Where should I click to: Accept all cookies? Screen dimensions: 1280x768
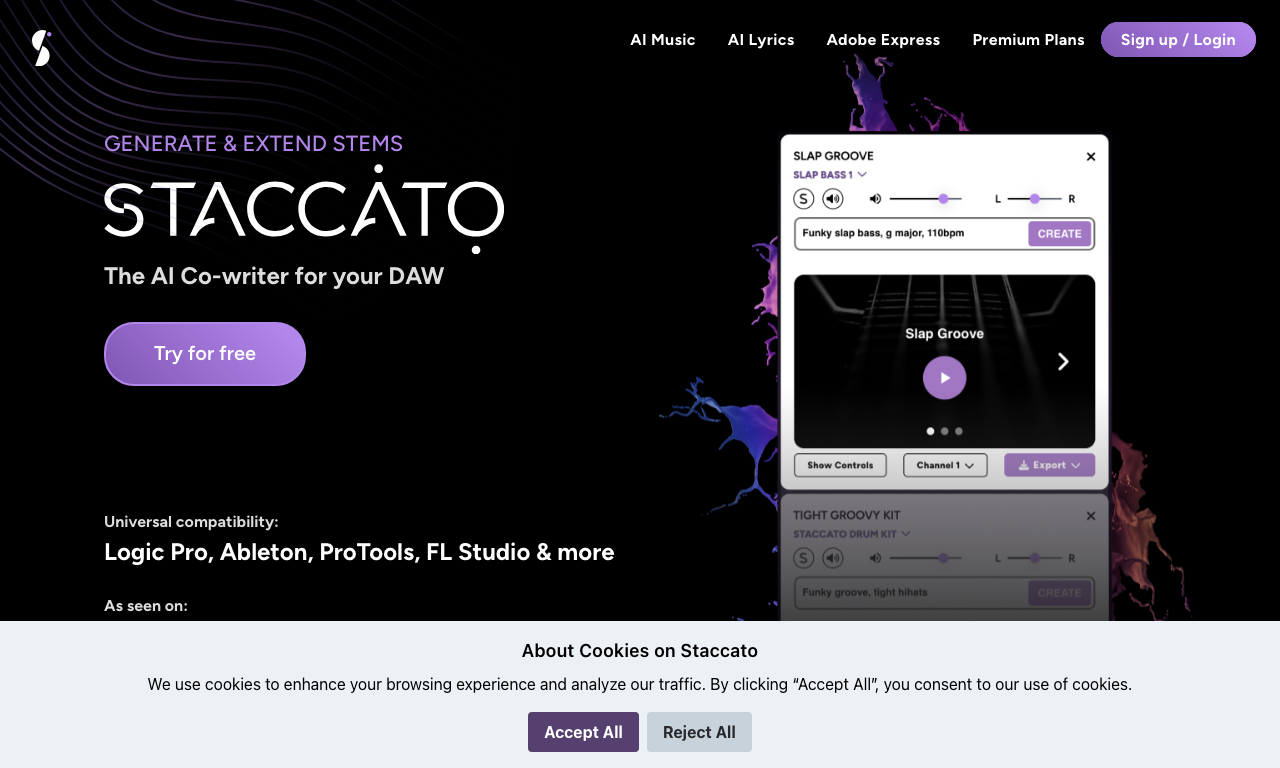point(583,732)
